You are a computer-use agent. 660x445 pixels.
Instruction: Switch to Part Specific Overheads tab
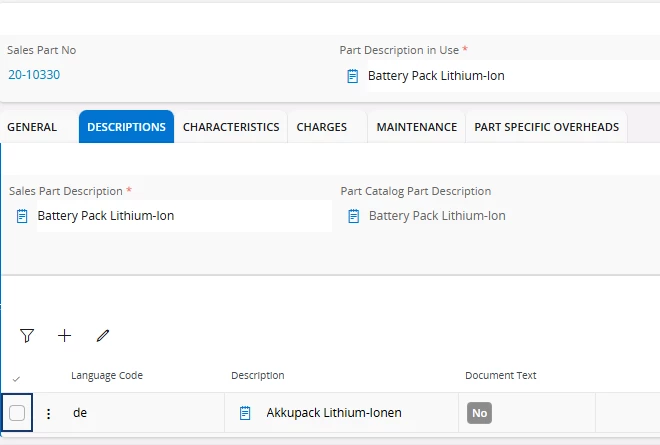546,127
